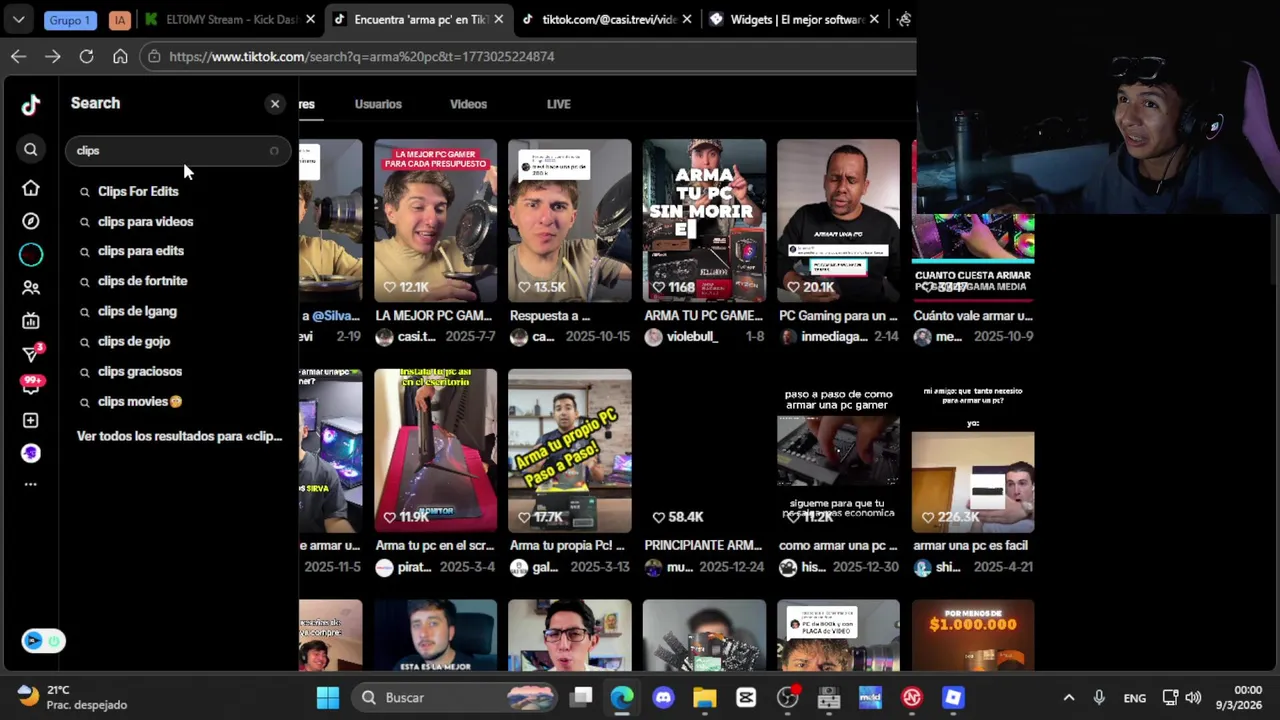The width and height of the screenshot is (1280, 720).
Task: Switch to the LIVE results tab
Action: click(x=558, y=104)
